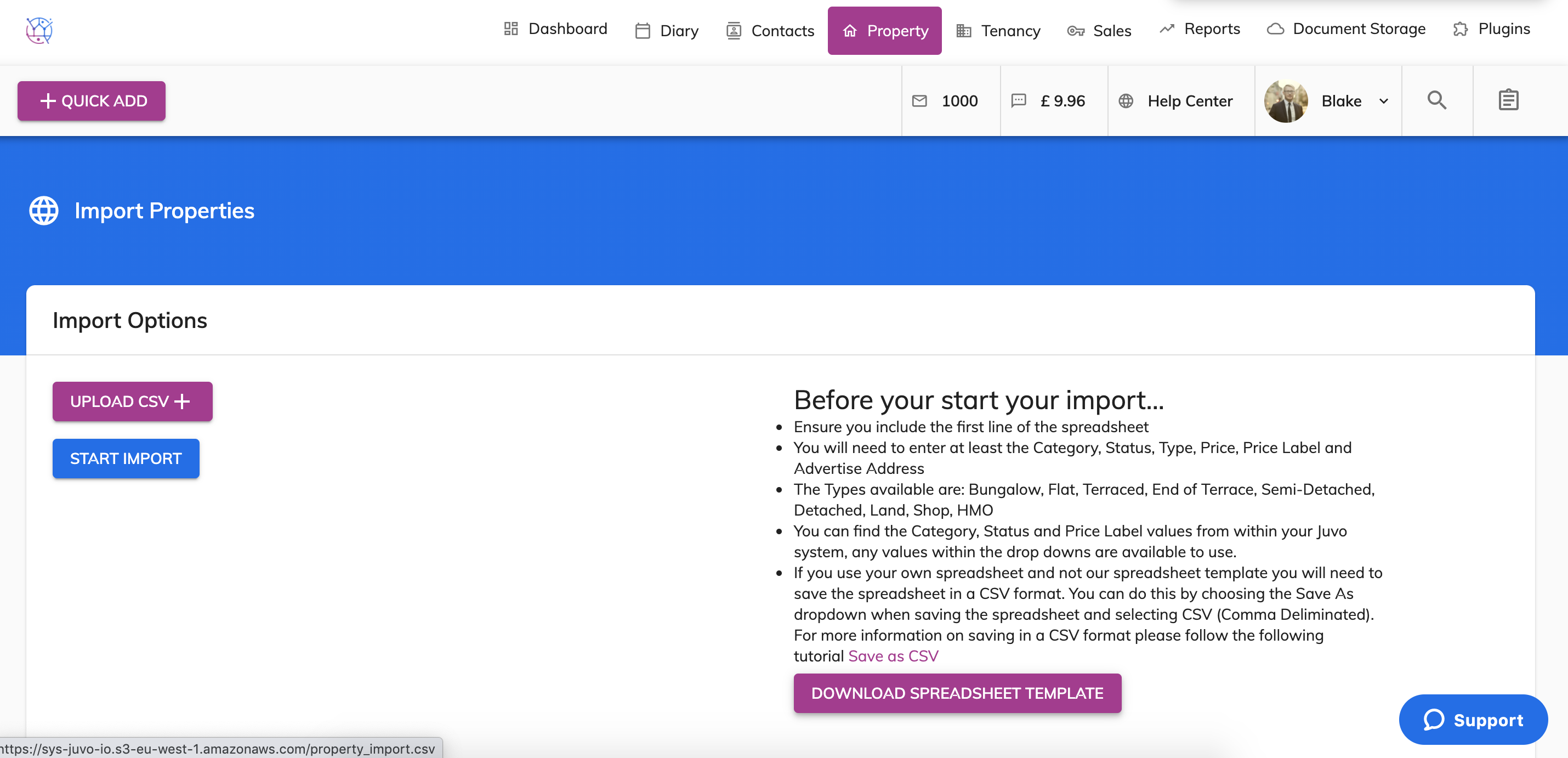1568x758 pixels.
Task: Open the Plugins menu item
Action: click(x=1491, y=29)
